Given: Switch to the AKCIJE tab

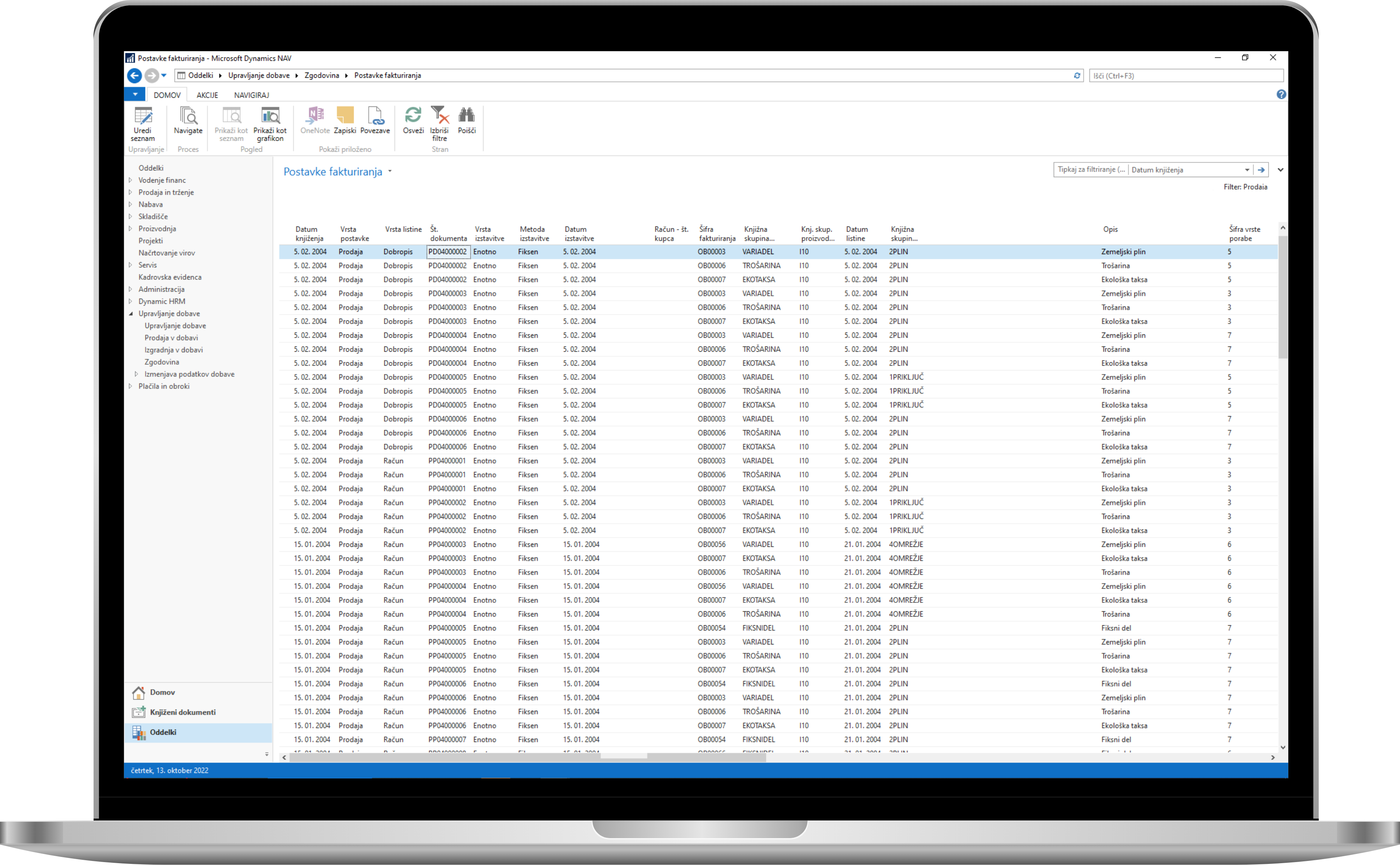Looking at the screenshot, I should point(207,95).
